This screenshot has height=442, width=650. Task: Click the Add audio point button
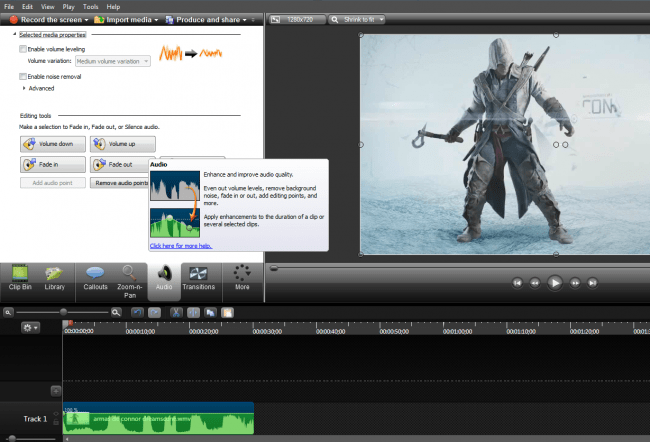click(x=53, y=183)
